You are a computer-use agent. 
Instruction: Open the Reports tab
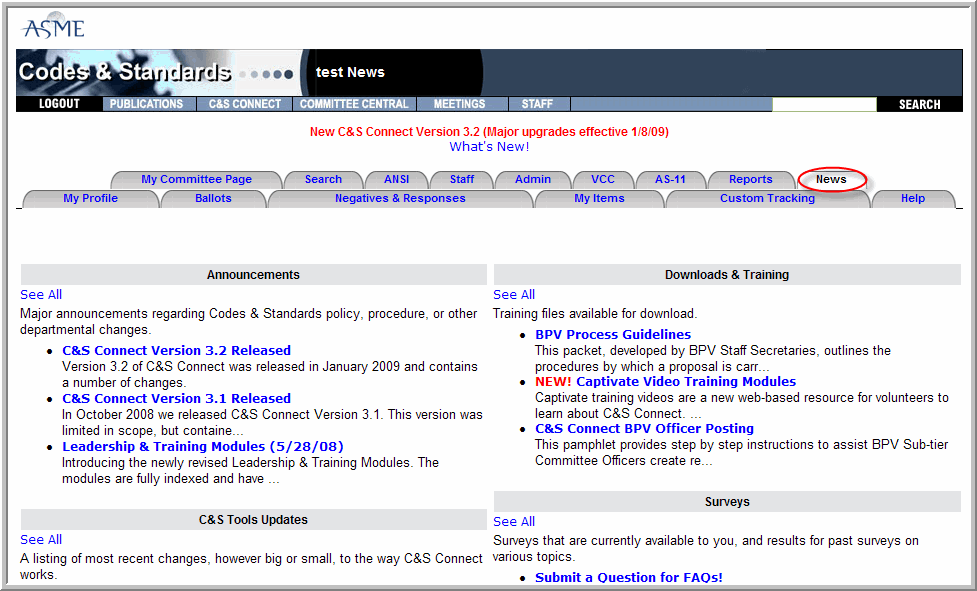[750, 179]
